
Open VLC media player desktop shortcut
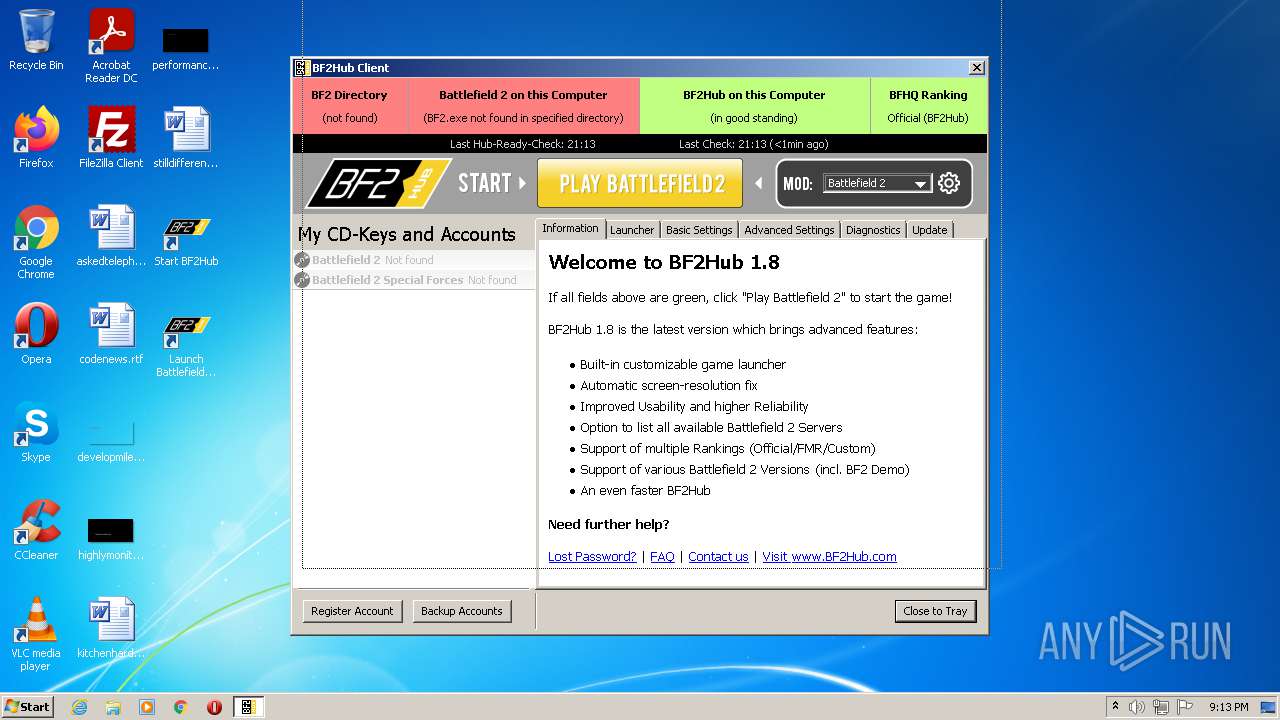click(x=36, y=634)
